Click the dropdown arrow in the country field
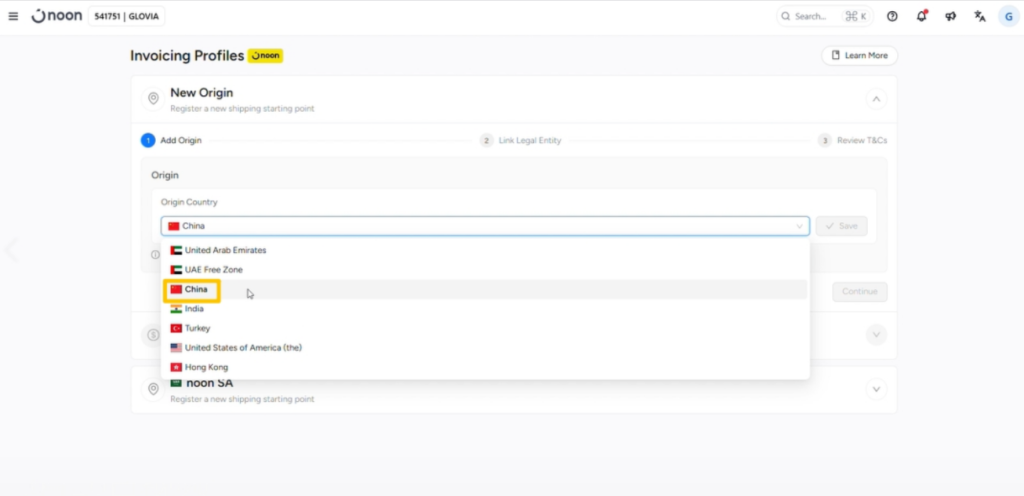This screenshot has height=496, width=1024. 799,226
